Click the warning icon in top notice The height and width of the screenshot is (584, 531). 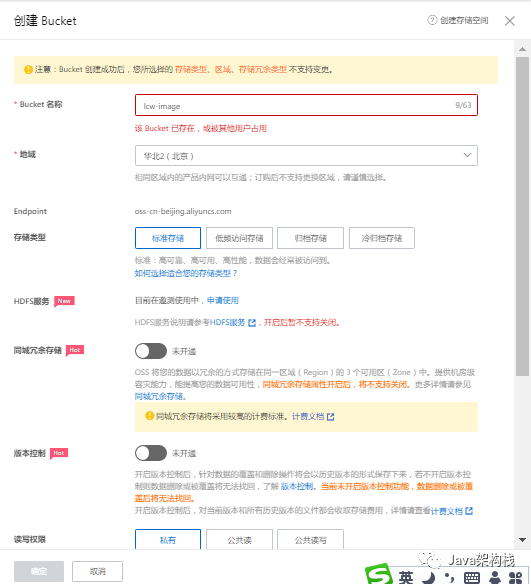coord(28,69)
